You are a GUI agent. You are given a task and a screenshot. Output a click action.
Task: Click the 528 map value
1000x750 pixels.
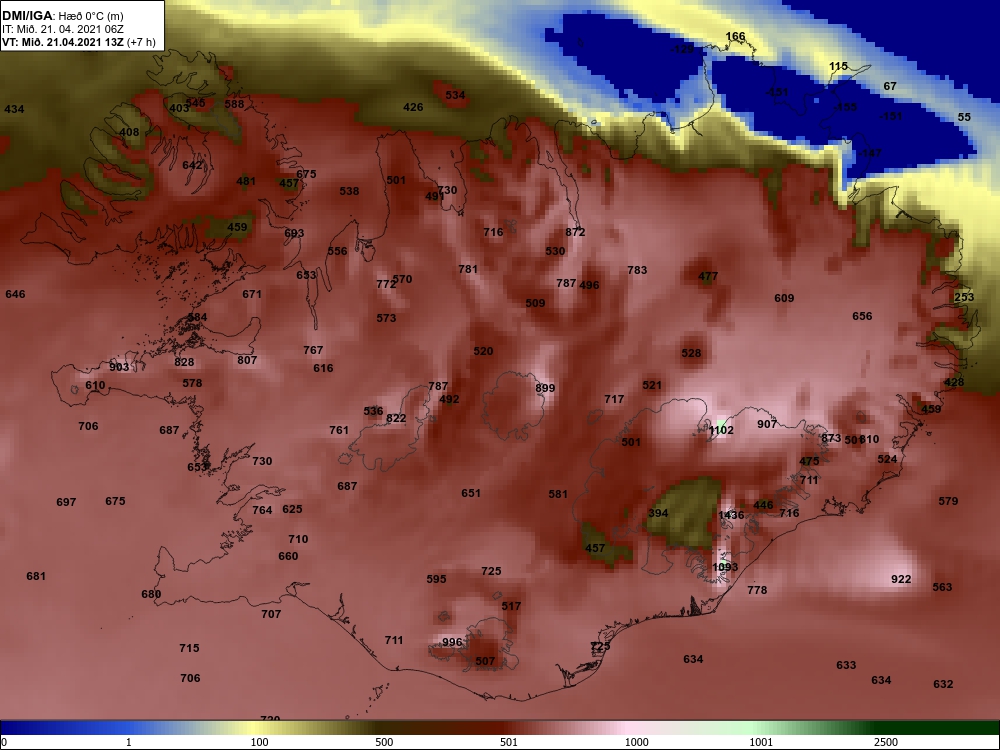pos(691,353)
